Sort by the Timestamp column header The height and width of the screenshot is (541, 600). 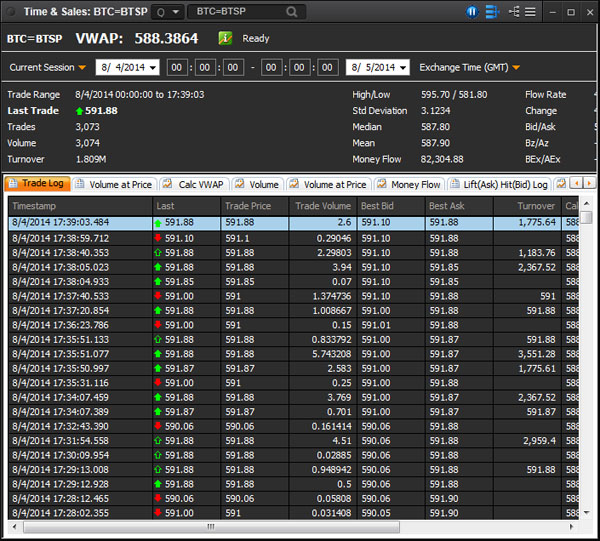pyautogui.click(x=80, y=206)
